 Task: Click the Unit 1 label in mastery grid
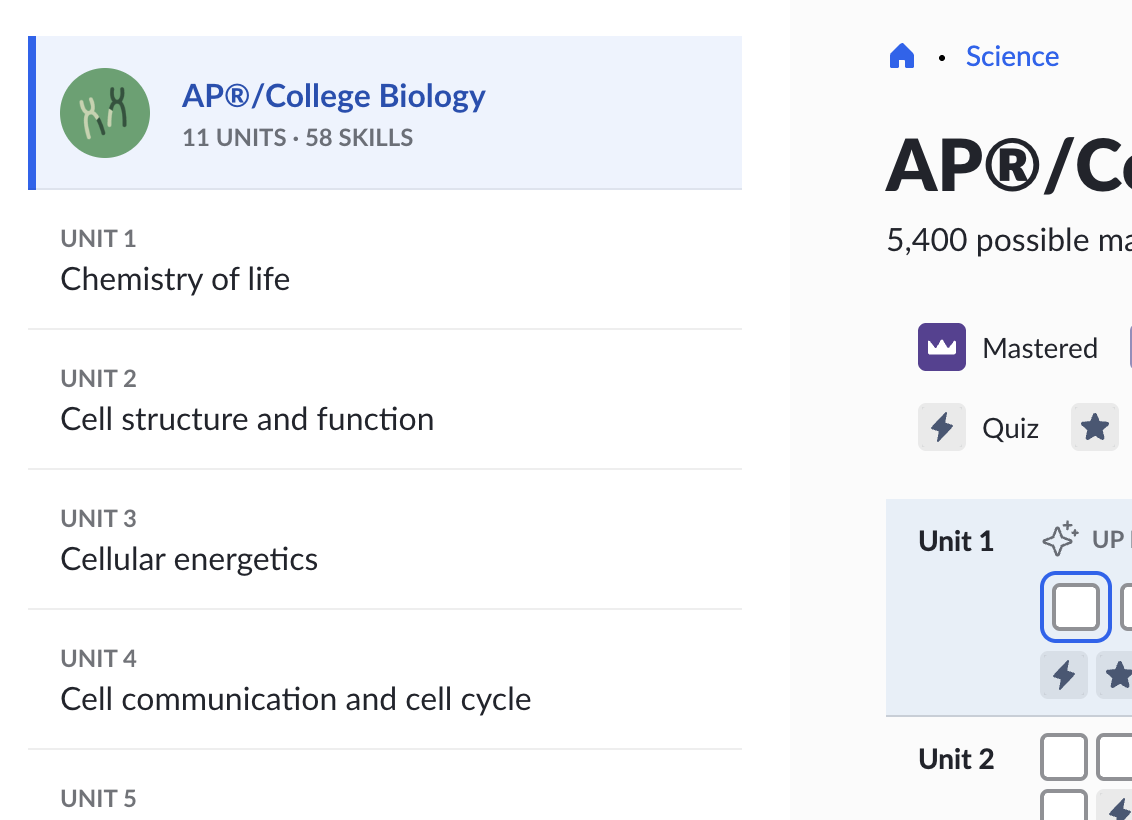coord(956,541)
